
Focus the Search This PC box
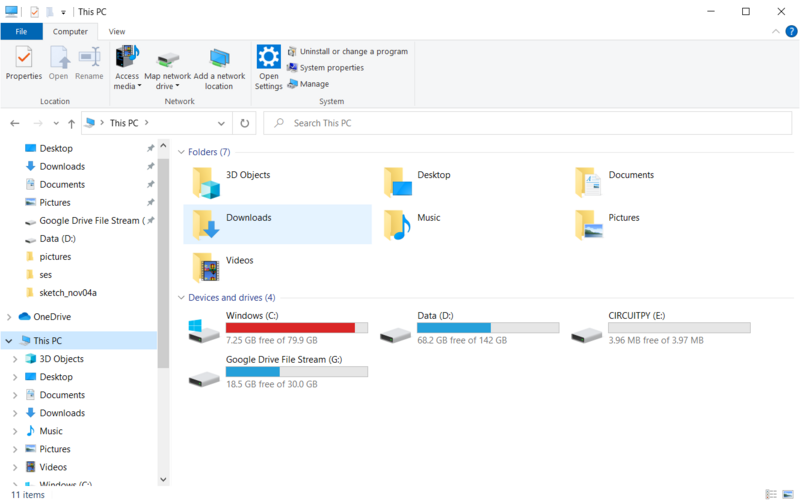pyautogui.click(x=528, y=123)
